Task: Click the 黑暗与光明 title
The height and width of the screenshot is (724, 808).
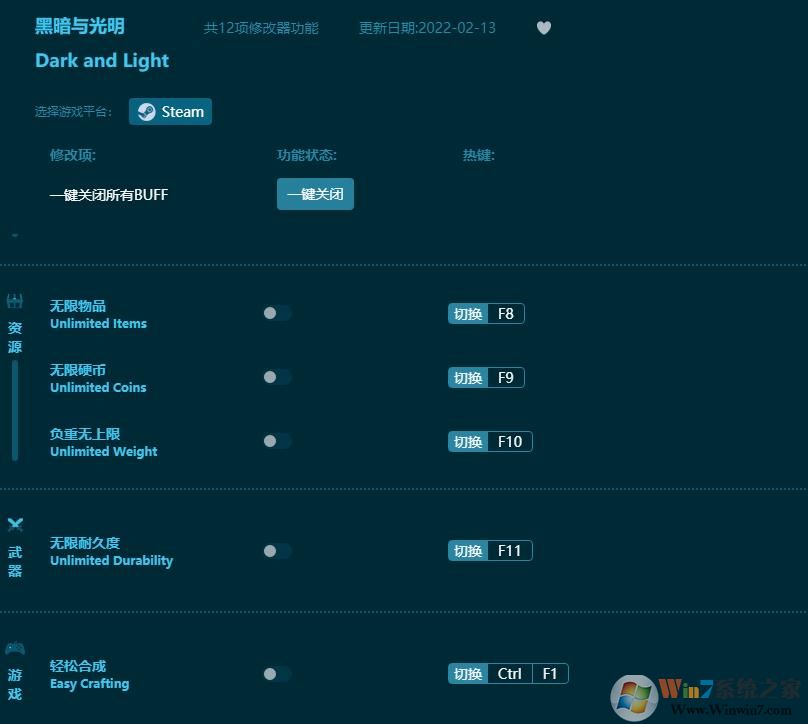Action: [x=80, y=26]
